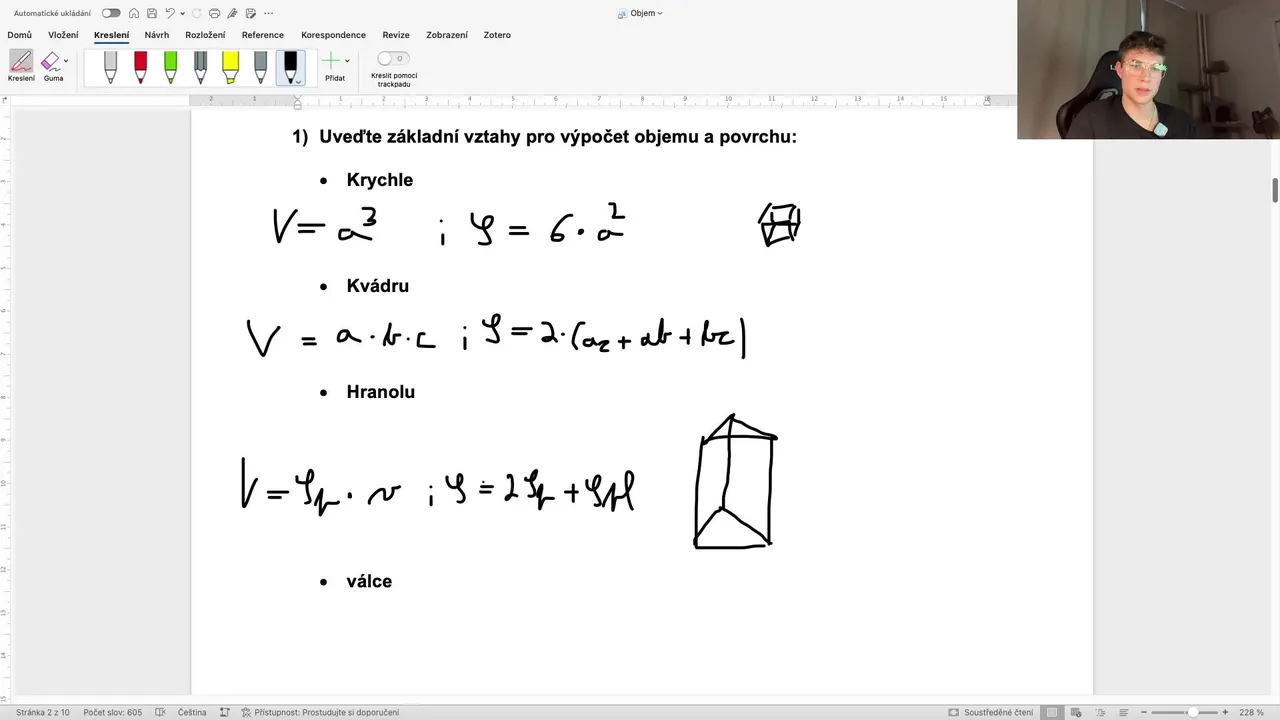
Task: Expand the undo history dropdown
Action: (182, 13)
